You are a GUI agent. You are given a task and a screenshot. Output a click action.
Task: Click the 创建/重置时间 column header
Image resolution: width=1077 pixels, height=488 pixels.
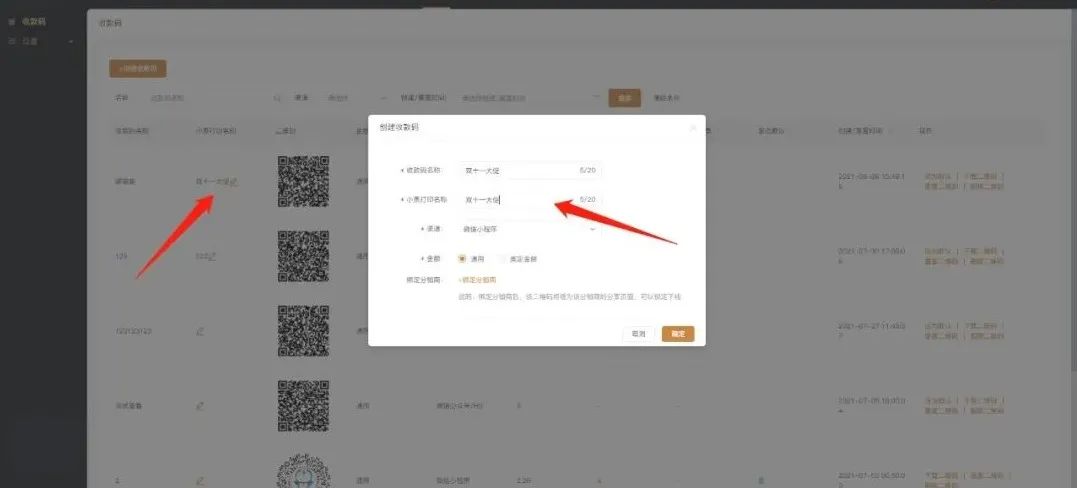(x=861, y=131)
